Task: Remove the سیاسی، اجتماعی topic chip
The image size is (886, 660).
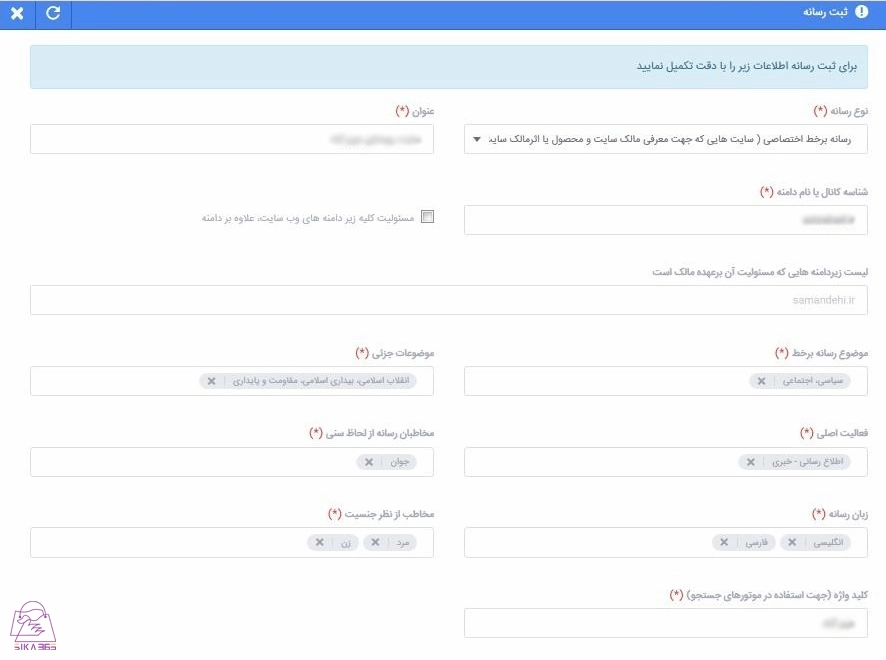Action: tap(761, 381)
